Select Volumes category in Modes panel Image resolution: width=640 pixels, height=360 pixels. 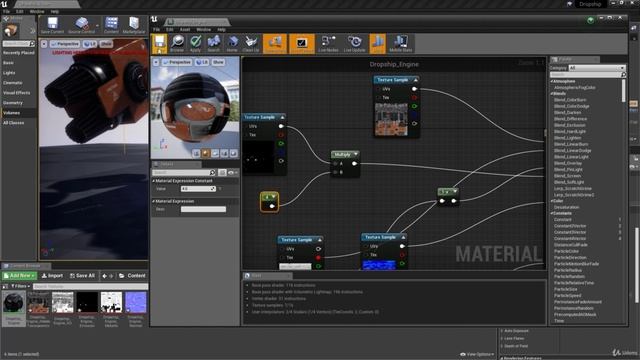coord(19,113)
